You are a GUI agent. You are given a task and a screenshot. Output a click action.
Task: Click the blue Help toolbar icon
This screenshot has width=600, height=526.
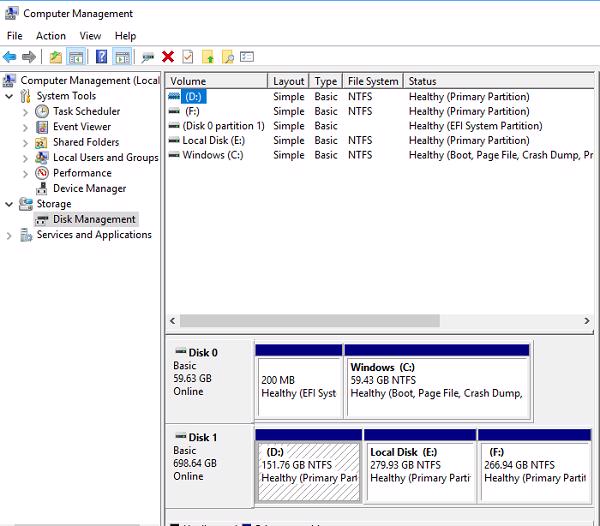pos(101,57)
